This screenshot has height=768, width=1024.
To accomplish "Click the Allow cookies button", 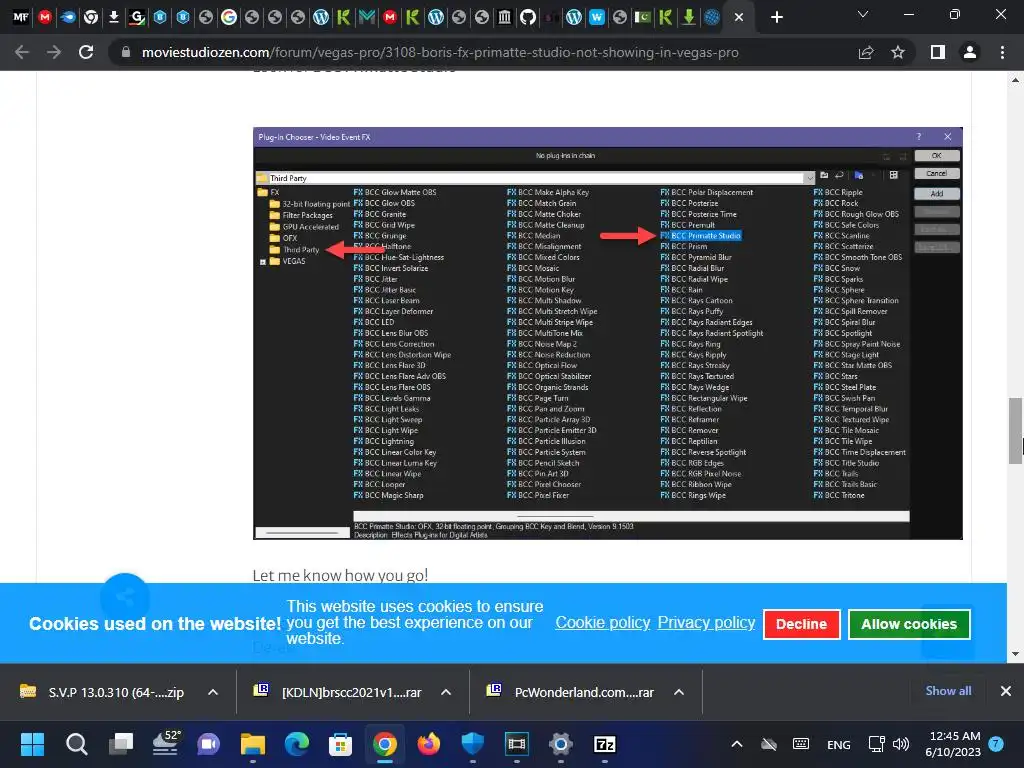I will tap(908, 624).
